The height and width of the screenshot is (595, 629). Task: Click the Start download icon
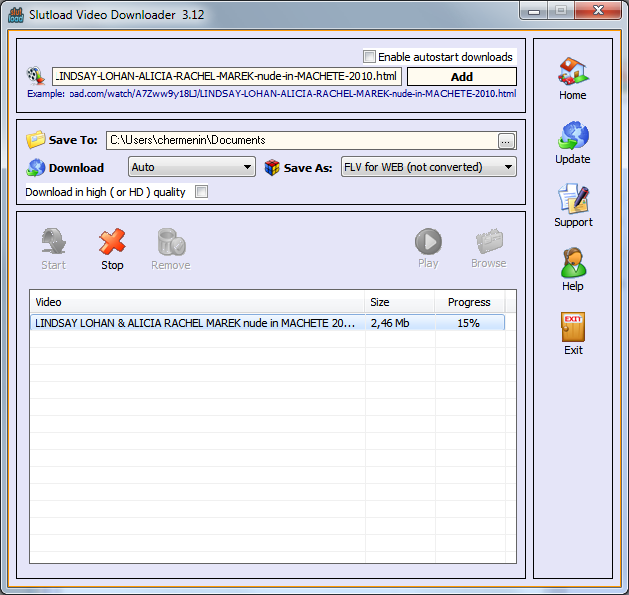53,241
